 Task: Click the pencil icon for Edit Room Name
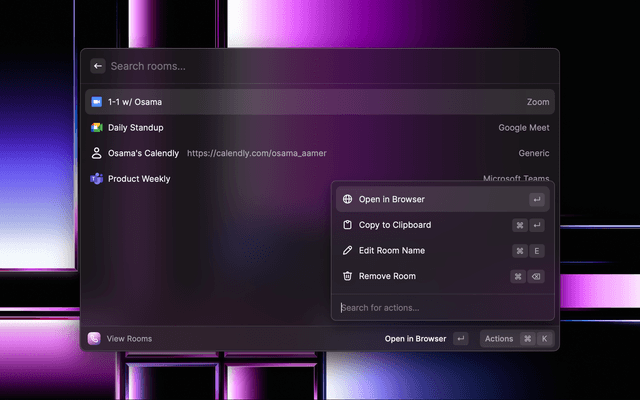pos(347,250)
